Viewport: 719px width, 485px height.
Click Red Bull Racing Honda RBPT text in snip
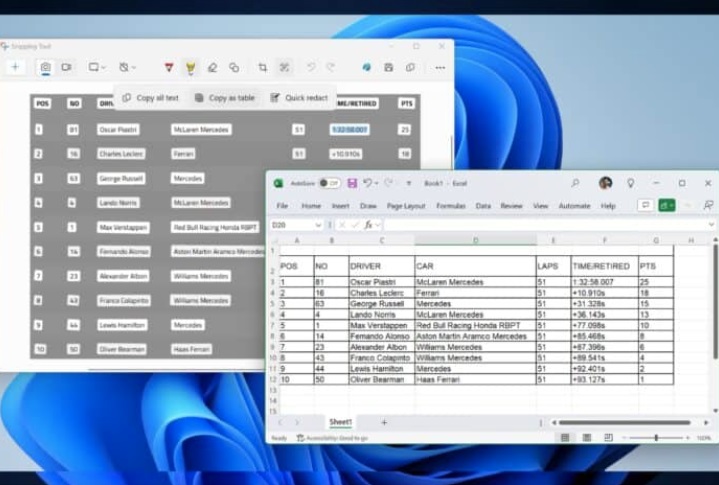215,227
